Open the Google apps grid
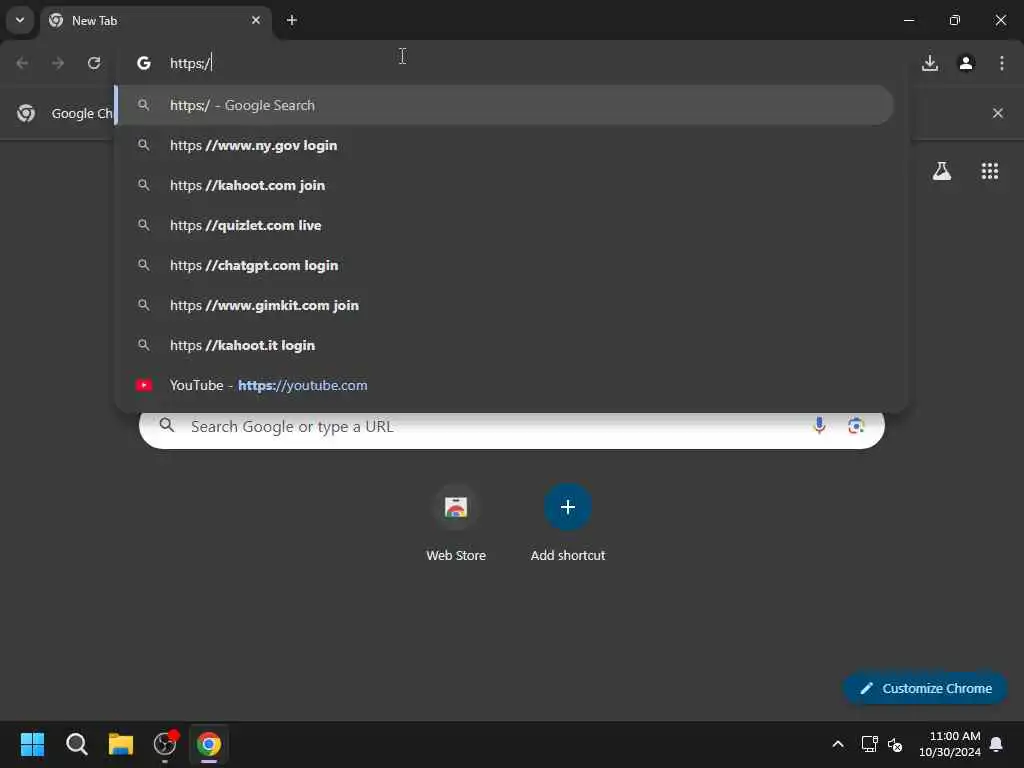This screenshot has height=768, width=1024. (989, 171)
